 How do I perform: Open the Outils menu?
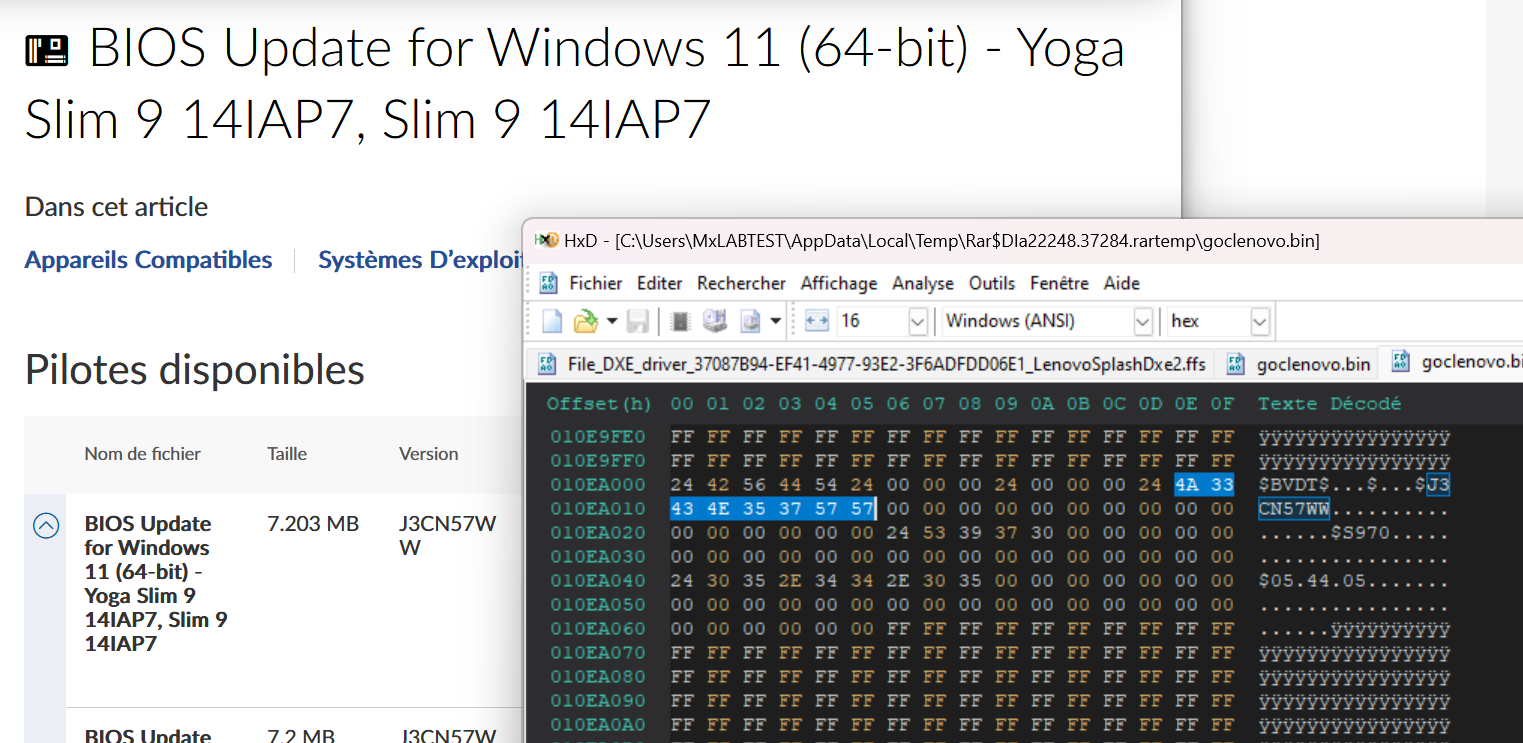pyautogui.click(x=992, y=283)
